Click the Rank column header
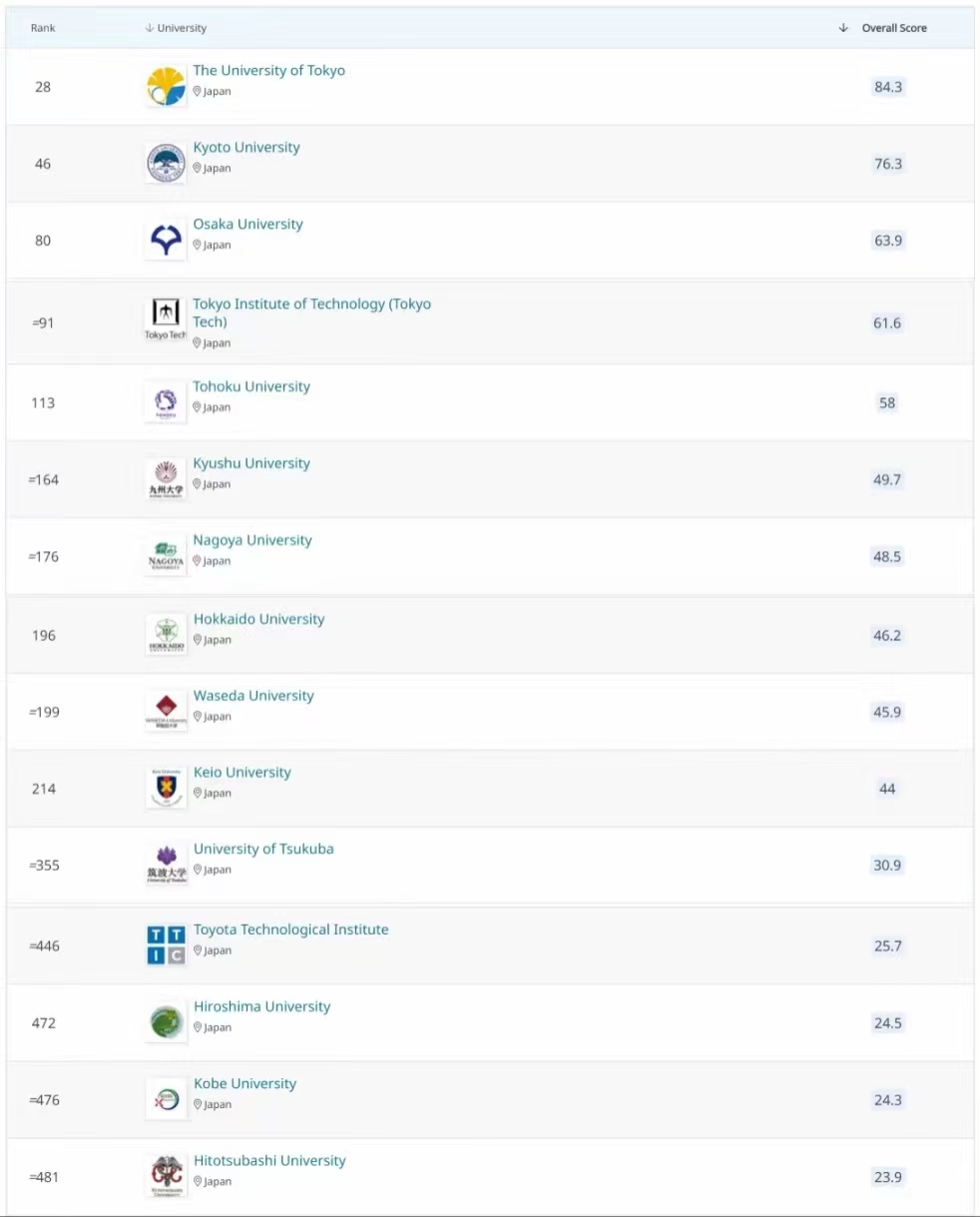The width and height of the screenshot is (980, 1217). [43, 28]
